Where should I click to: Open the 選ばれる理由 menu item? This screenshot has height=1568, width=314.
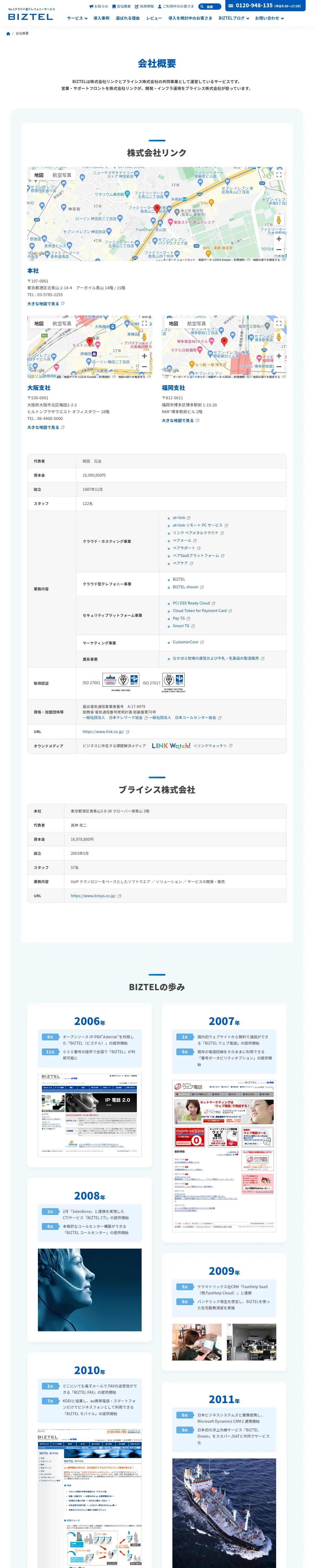(x=127, y=18)
